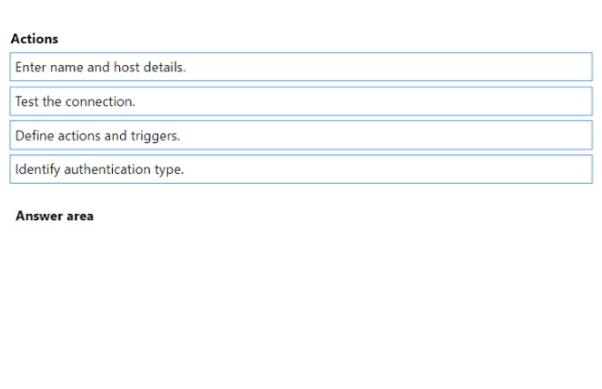This screenshot has width=602, height=389.
Task: Select the 'Test the connection' action
Action: pyautogui.click(x=301, y=101)
